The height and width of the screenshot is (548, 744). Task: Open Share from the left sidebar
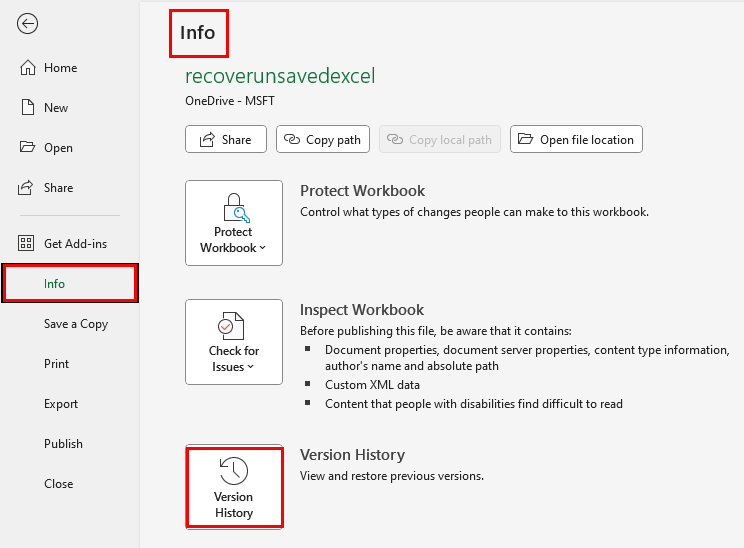click(58, 188)
